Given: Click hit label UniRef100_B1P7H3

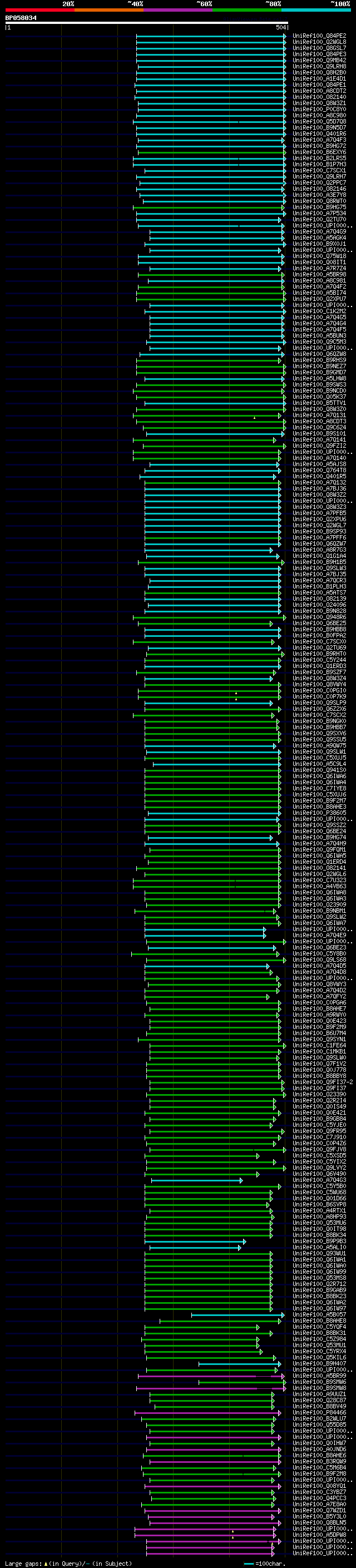Looking at the screenshot, I should point(319,164).
